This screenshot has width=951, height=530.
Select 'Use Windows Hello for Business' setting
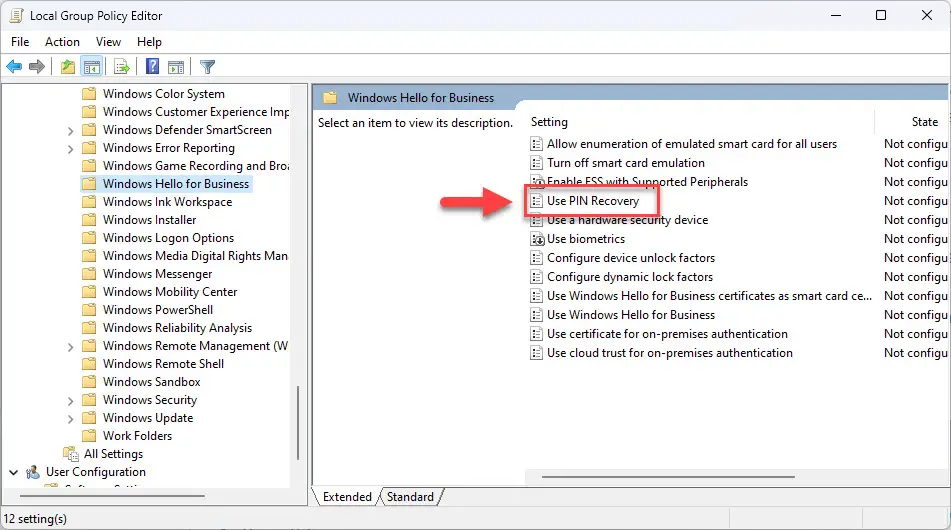631,315
